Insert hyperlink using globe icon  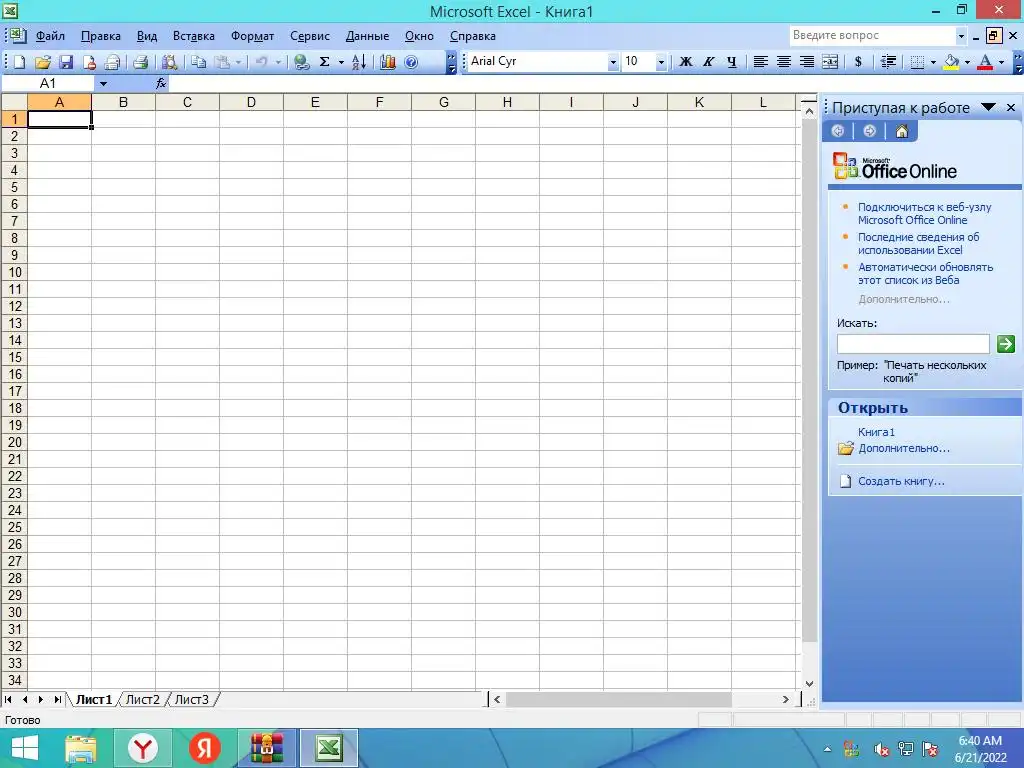click(x=301, y=62)
